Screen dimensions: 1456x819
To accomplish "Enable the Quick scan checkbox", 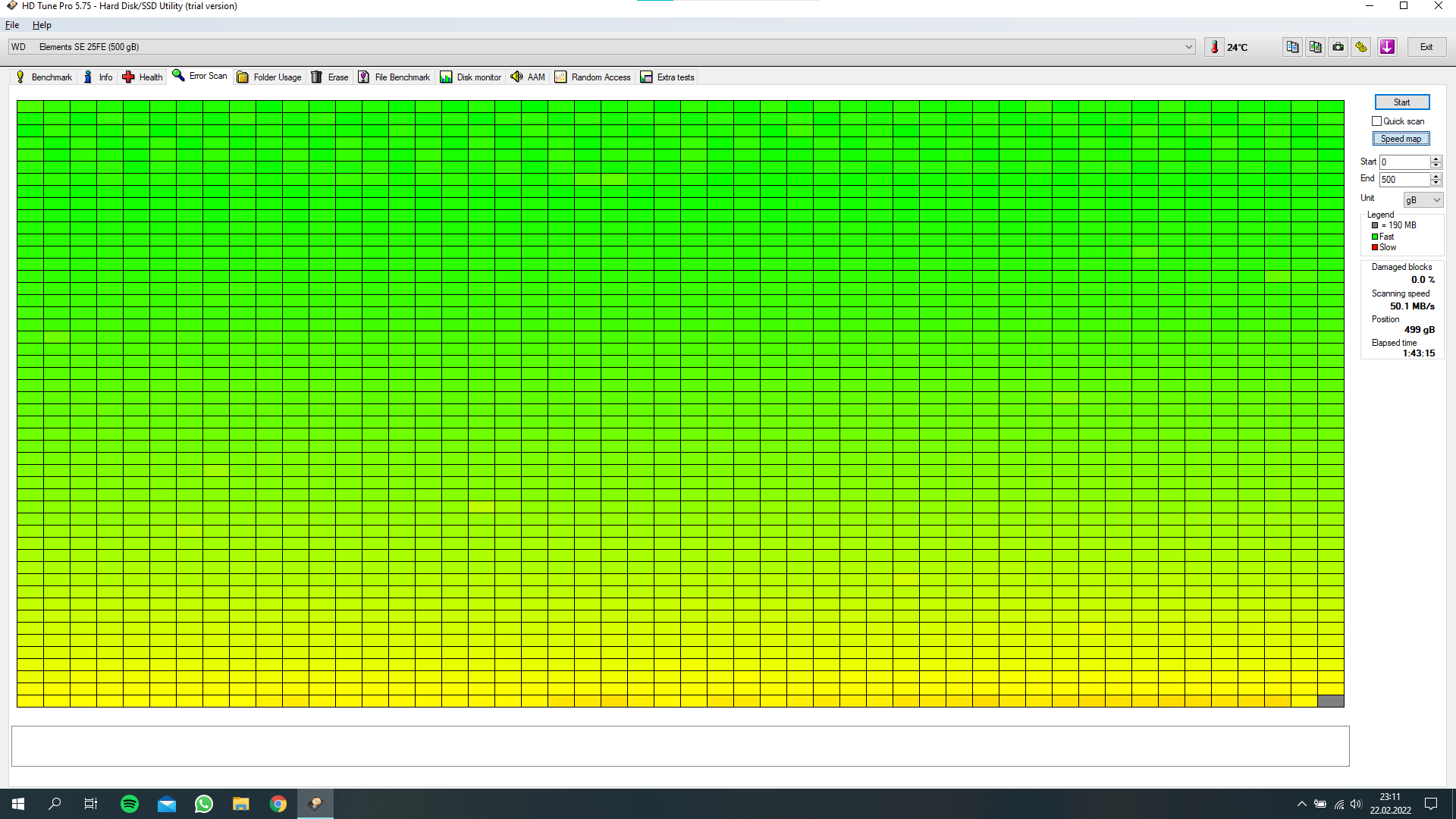I will [x=1376, y=121].
